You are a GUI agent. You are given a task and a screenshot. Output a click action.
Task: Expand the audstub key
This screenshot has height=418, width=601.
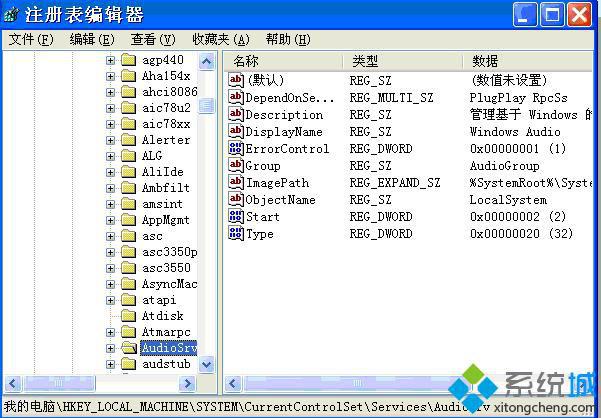pyautogui.click(x=110, y=364)
